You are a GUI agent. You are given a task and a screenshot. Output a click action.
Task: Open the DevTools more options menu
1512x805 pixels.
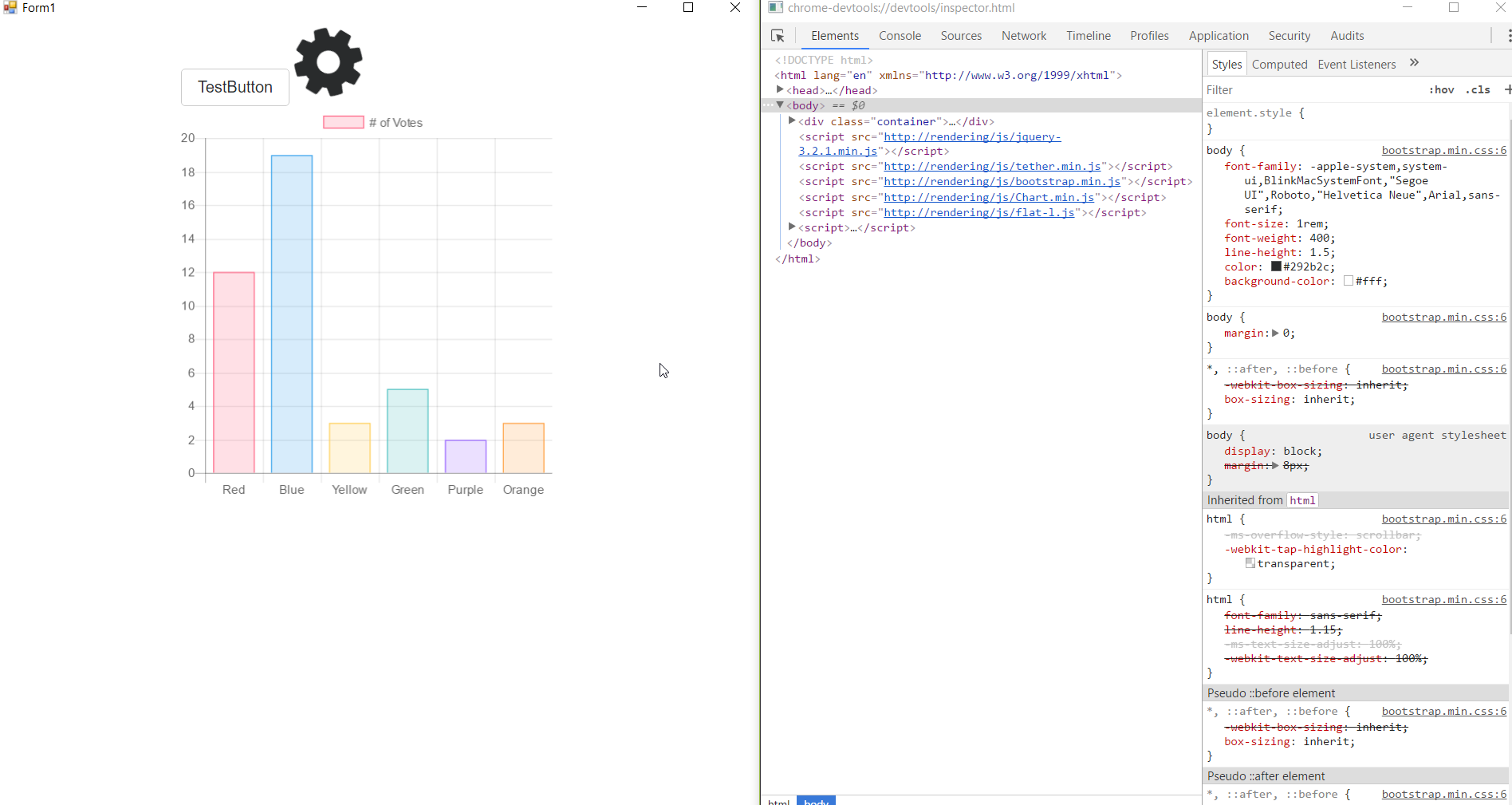[x=1508, y=36]
